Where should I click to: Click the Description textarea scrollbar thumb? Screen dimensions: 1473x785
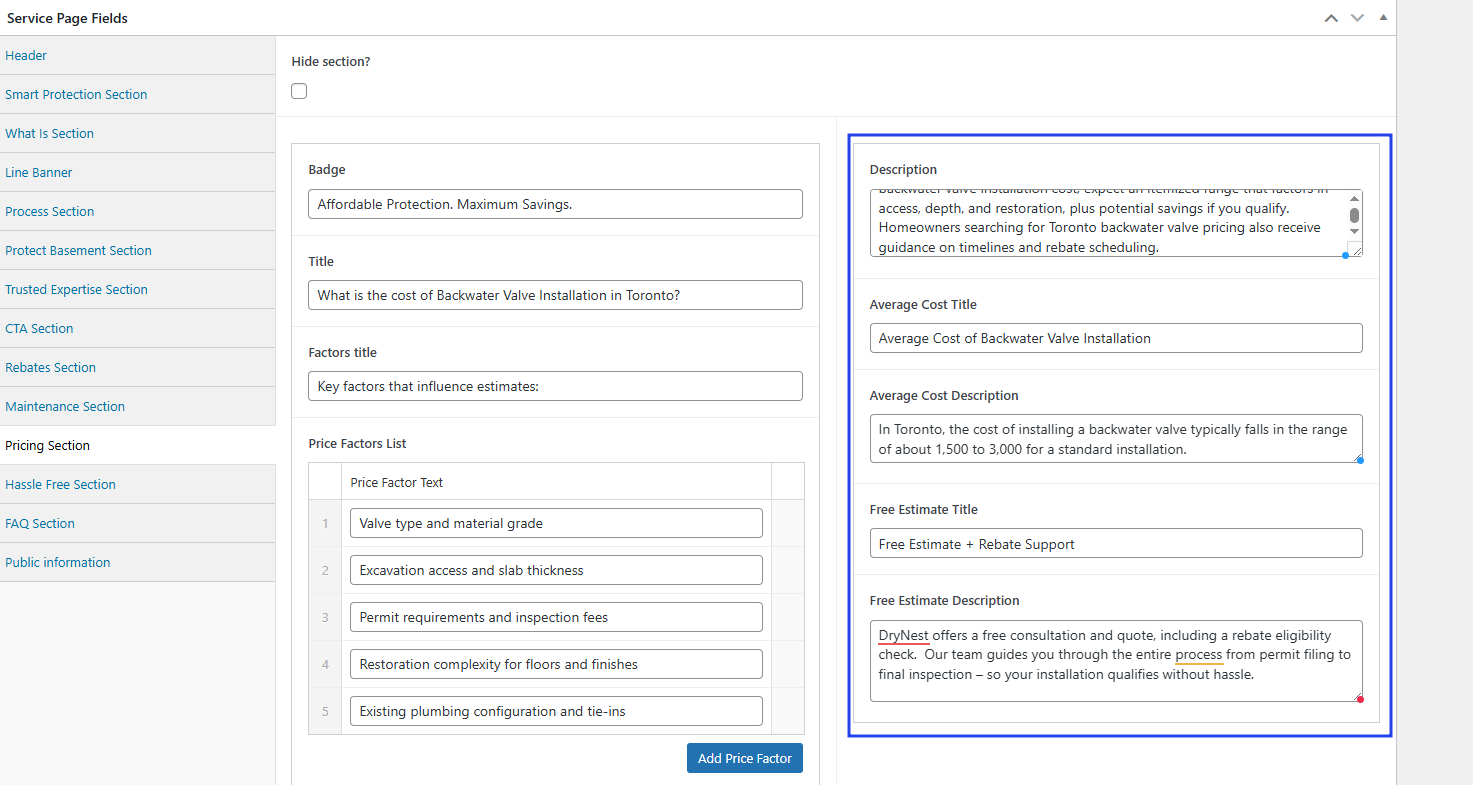coord(1354,215)
